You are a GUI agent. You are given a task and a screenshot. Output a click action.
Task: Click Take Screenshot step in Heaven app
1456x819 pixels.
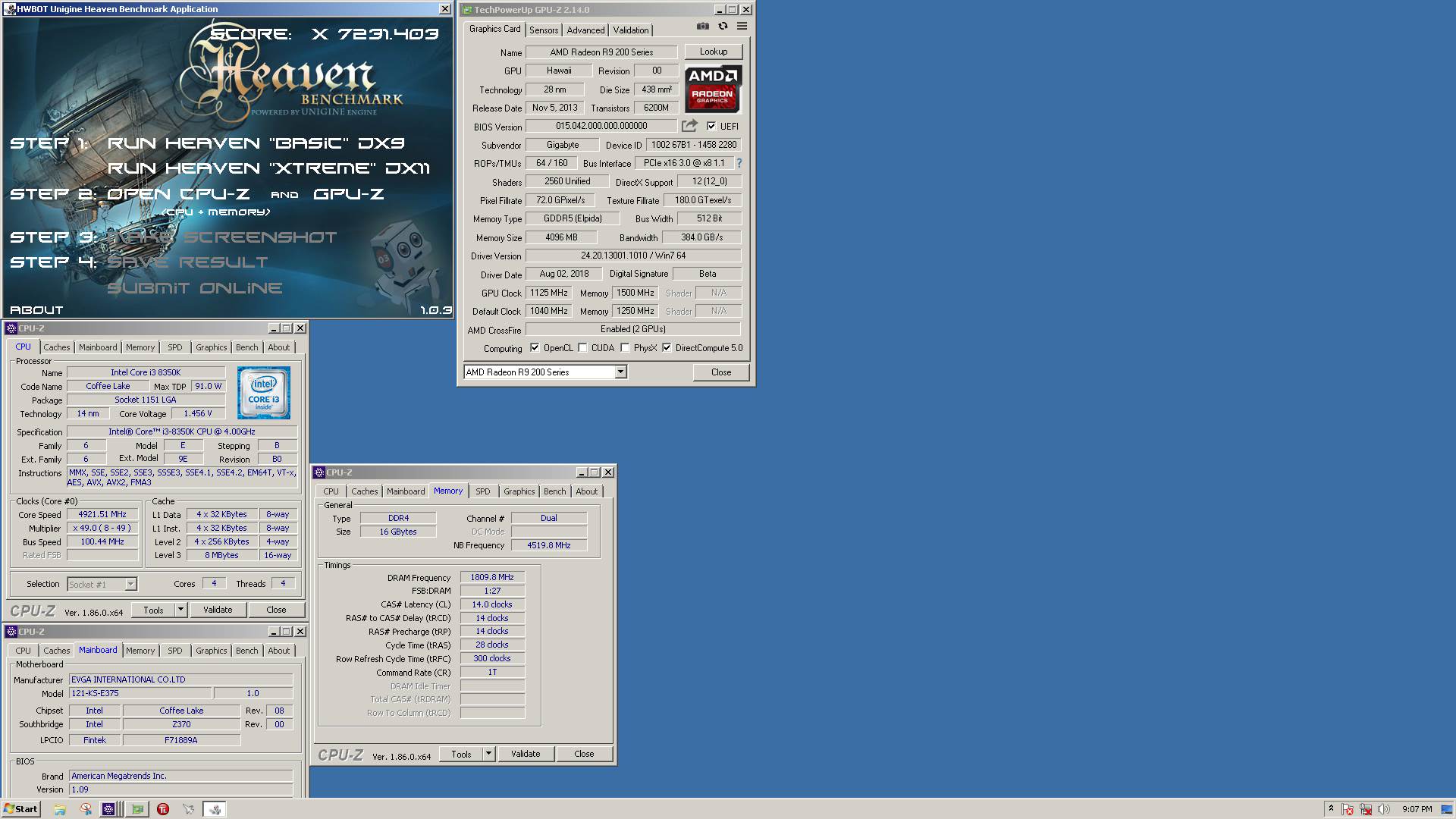tap(221, 237)
